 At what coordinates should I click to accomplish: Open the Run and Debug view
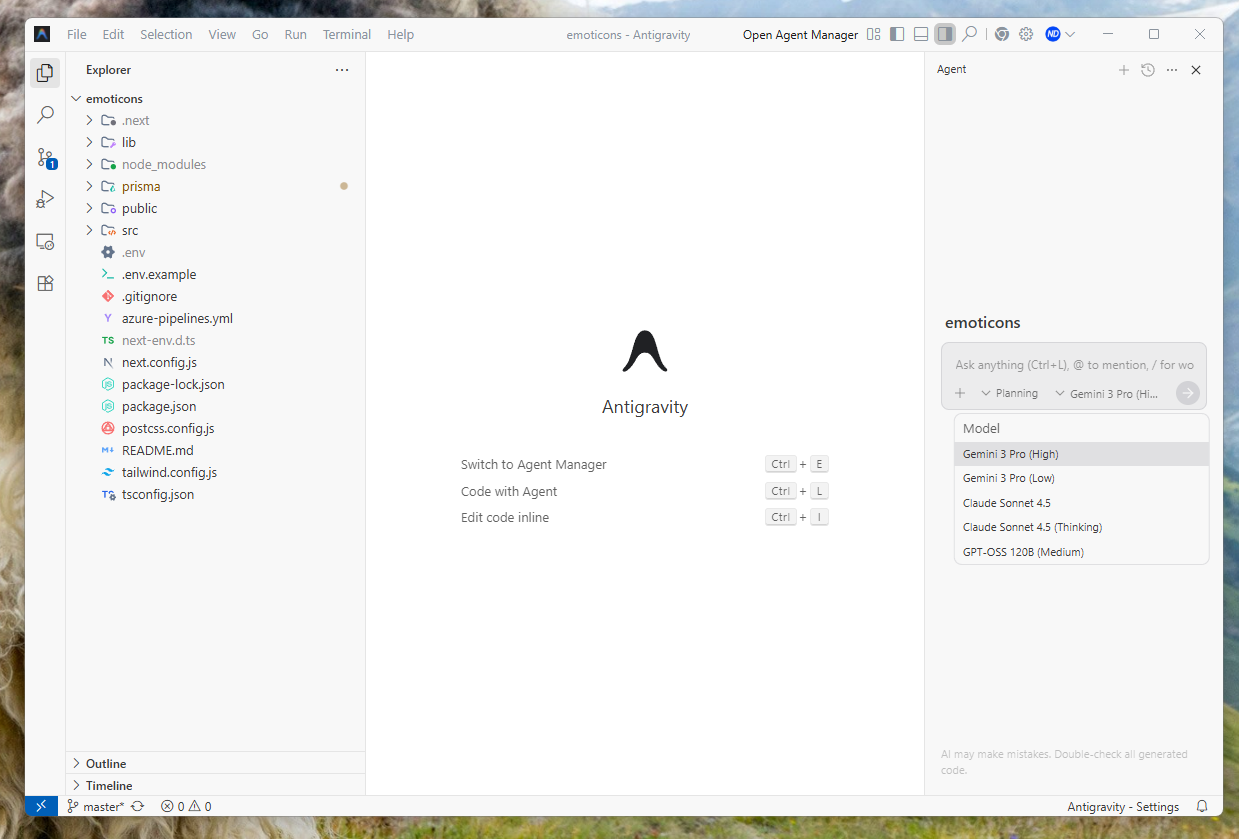point(45,199)
